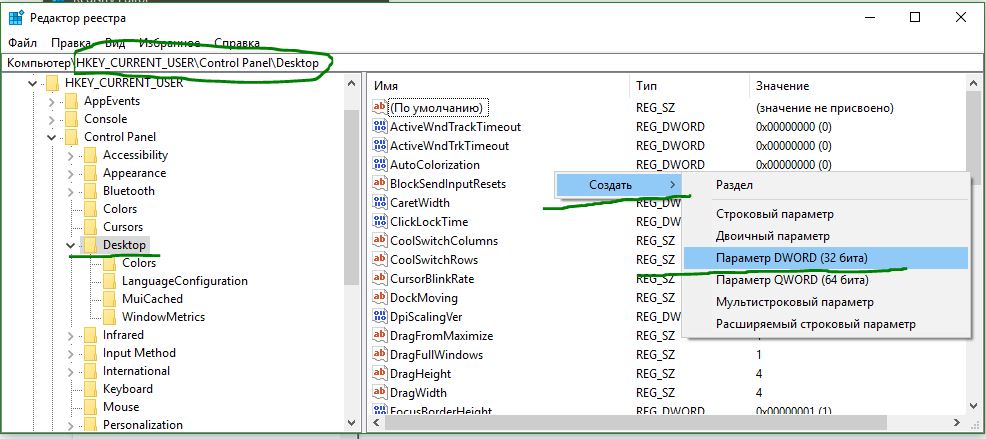Select the Accessibility folder icon
The width and height of the screenshot is (986, 439).
(91, 155)
